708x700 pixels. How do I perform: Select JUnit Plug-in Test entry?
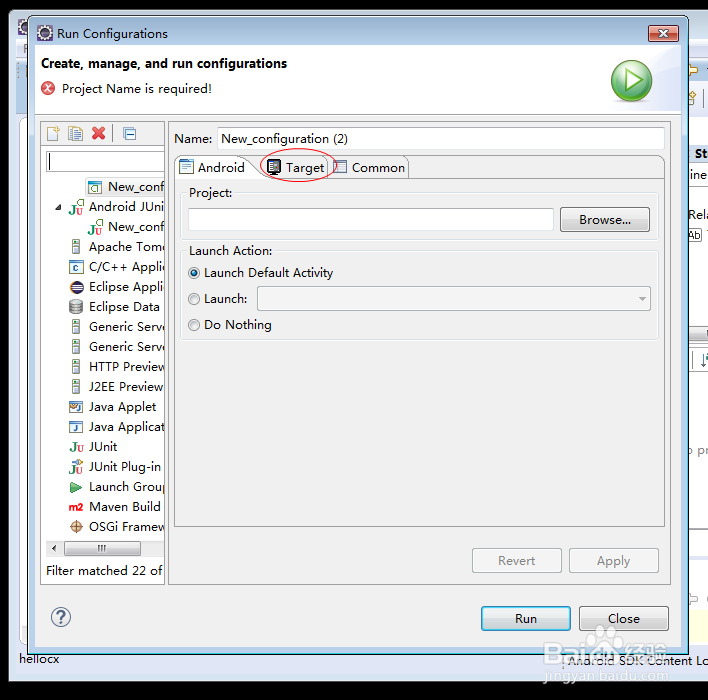point(115,467)
